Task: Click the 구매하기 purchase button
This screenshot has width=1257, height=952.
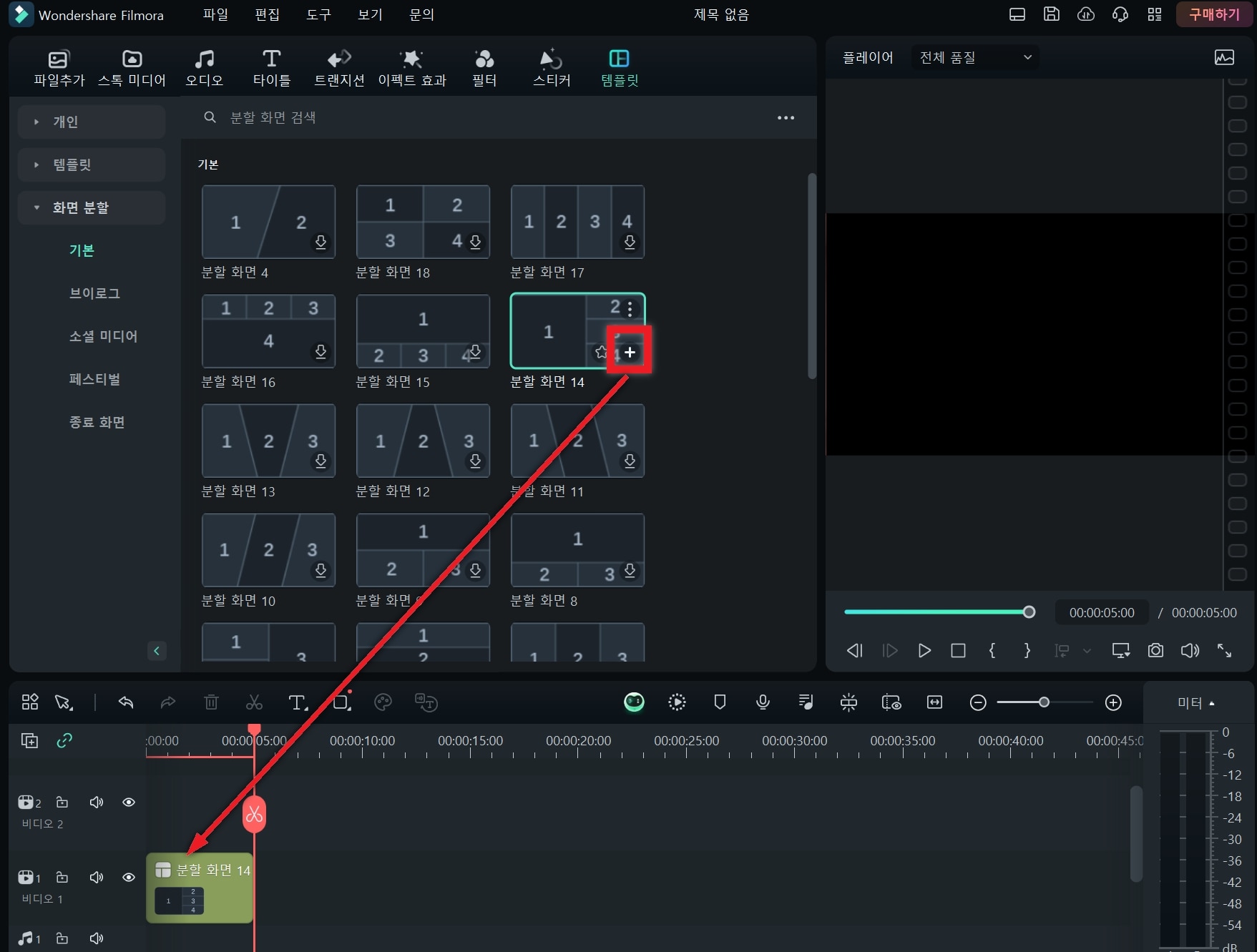Action: coord(1214,14)
